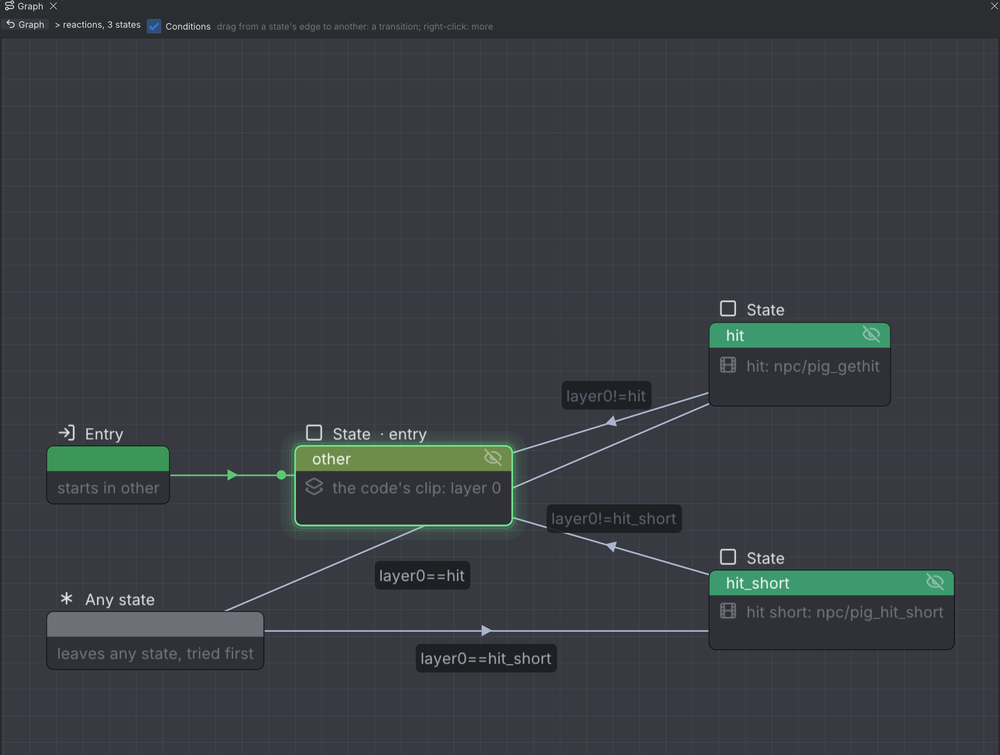The image size is (1000, 755).
Task: Close the panel with the top-right X
Action: pos(994,5)
